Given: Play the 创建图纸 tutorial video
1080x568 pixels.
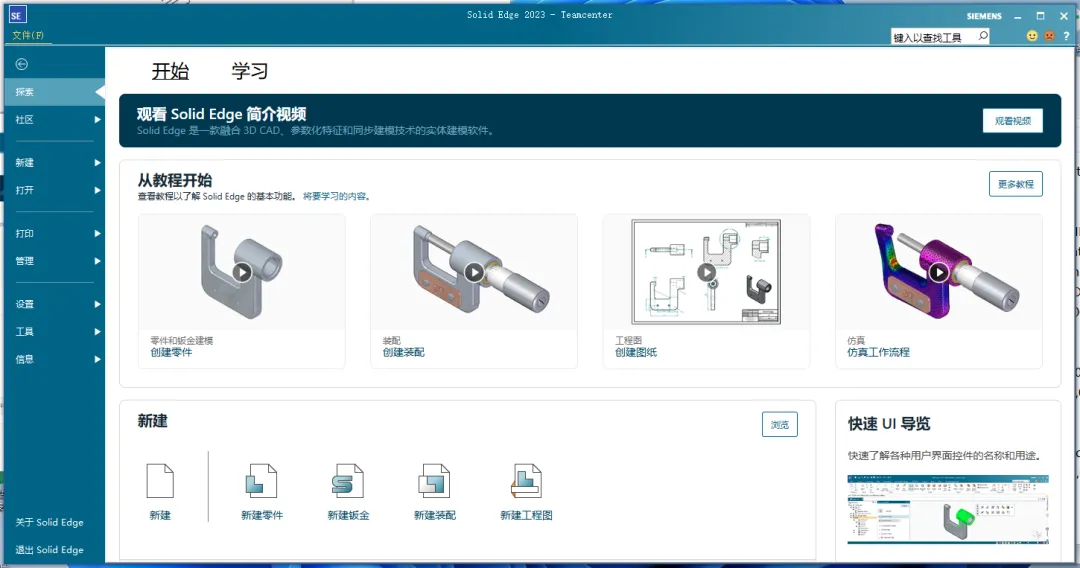Looking at the screenshot, I should click(706, 272).
